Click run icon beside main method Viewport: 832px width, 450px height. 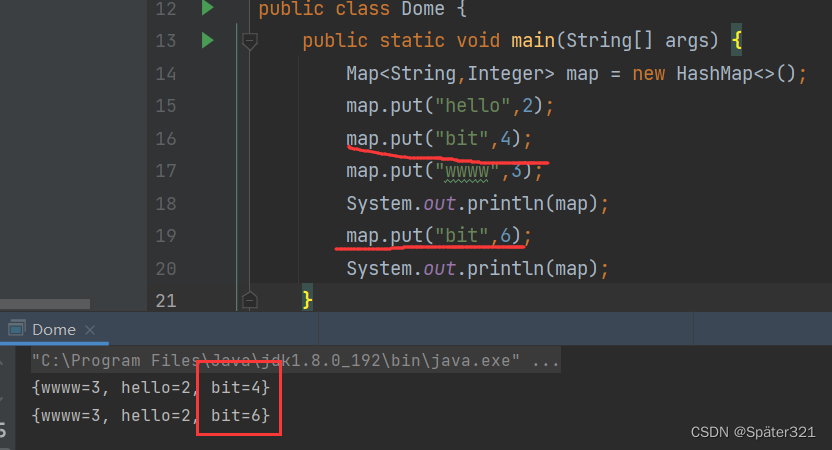207,41
